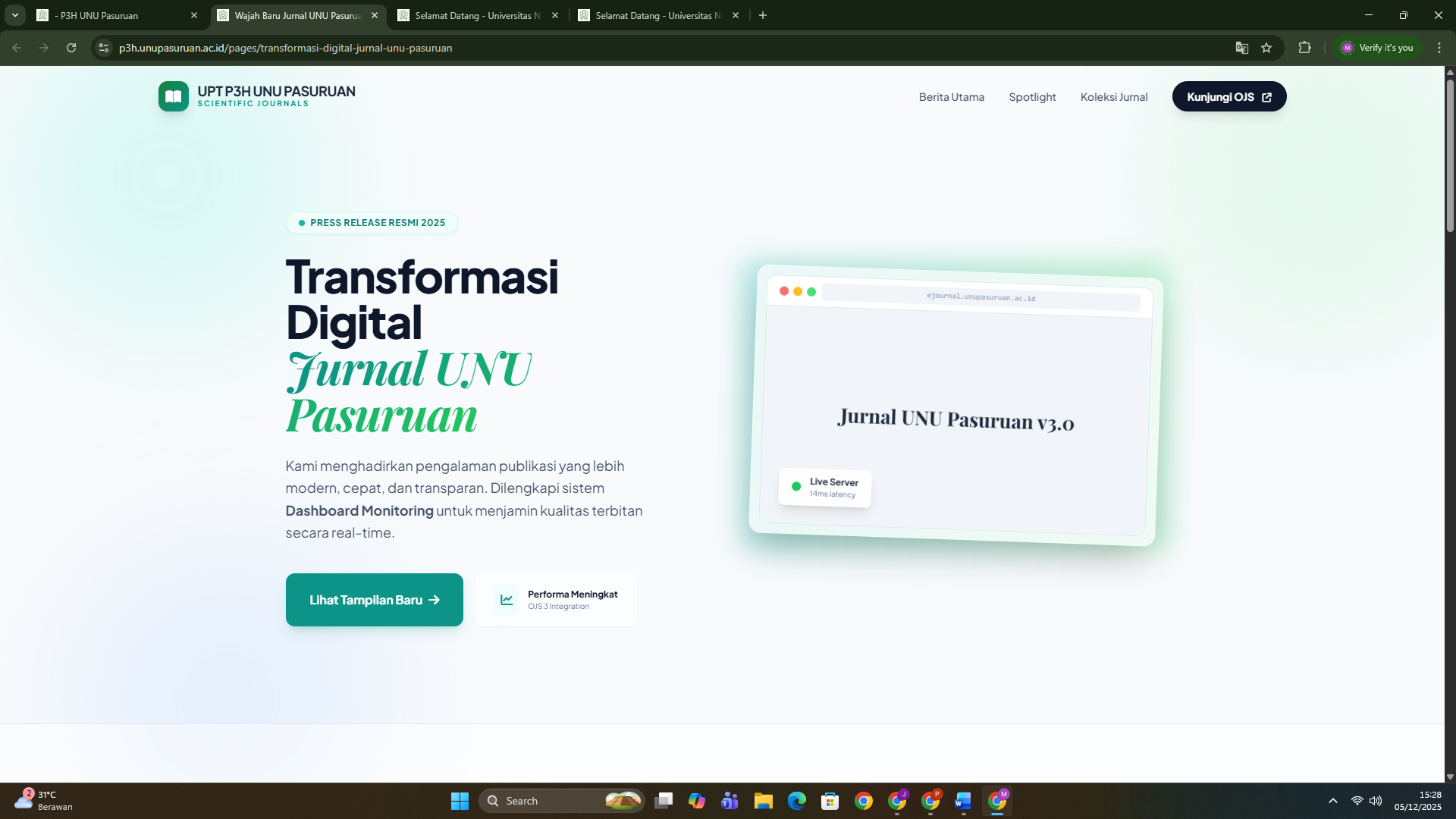This screenshot has width=1456, height=819.
Task: Click the Wi-Fi icon in system tray
Action: tap(1357, 801)
